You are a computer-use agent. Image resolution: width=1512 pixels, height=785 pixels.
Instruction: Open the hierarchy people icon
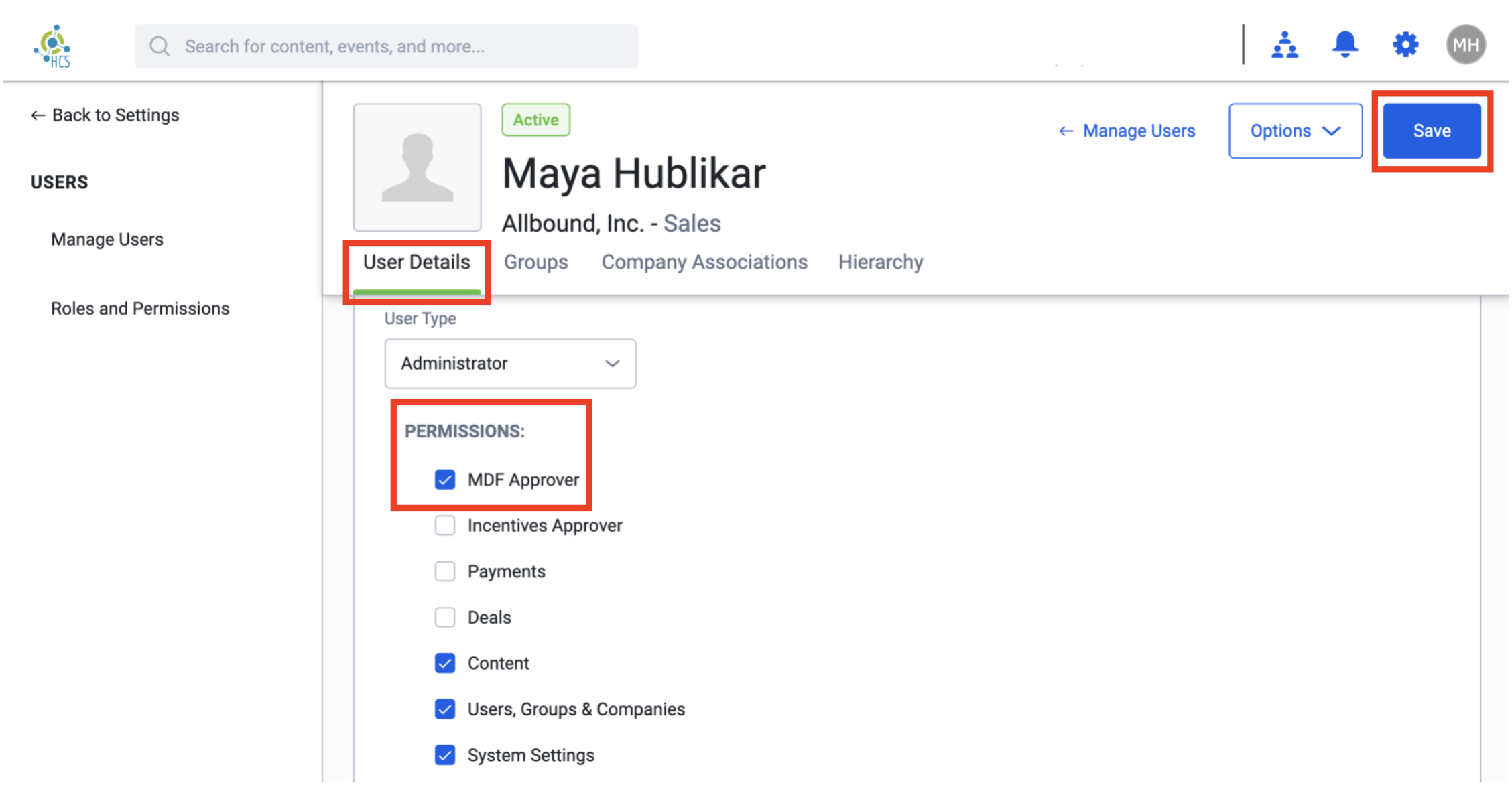[x=1284, y=45]
